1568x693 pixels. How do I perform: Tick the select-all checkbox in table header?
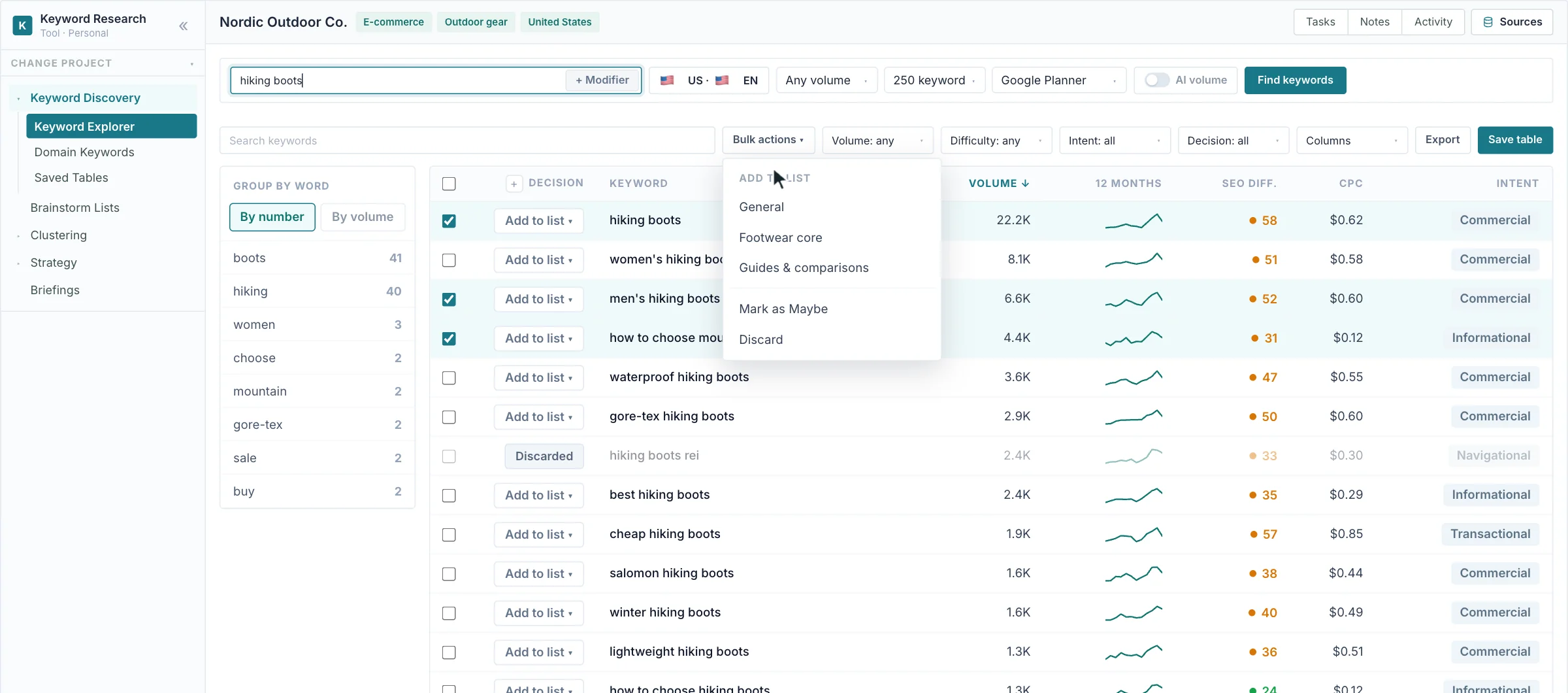coord(449,184)
